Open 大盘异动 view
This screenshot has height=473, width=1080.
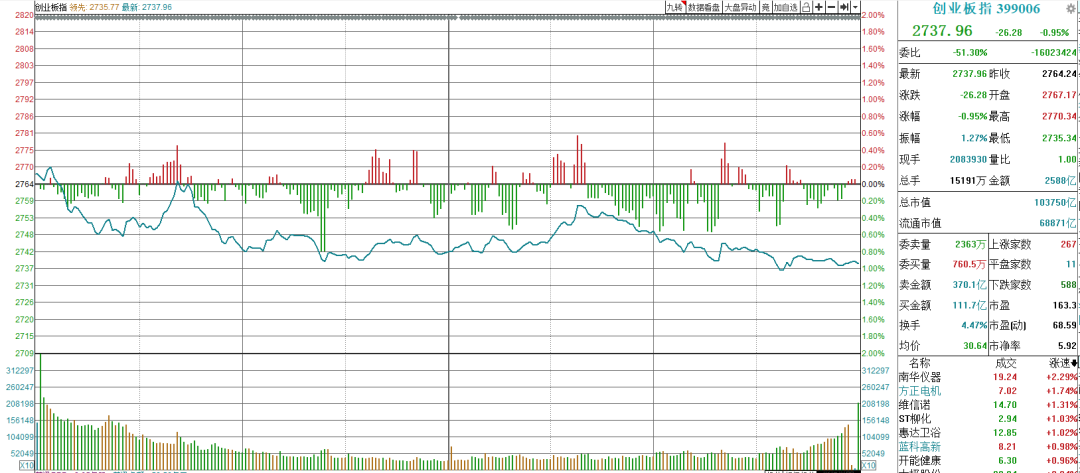coord(740,7)
